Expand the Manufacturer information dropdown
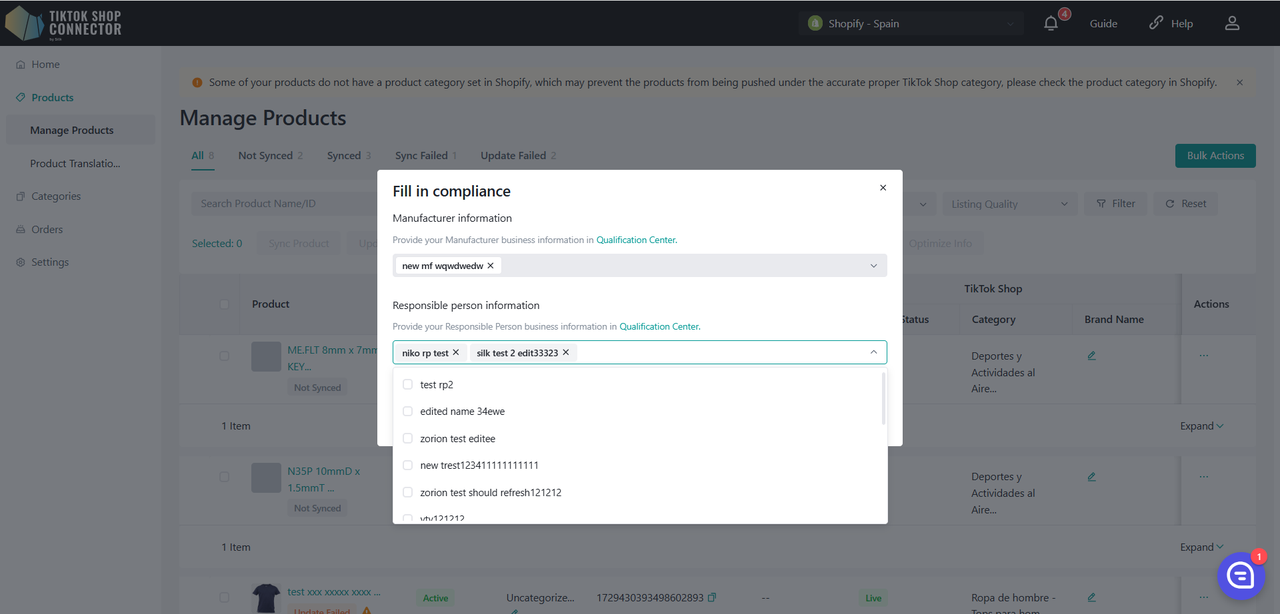This screenshot has height=614, width=1280. click(x=873, y=266)
